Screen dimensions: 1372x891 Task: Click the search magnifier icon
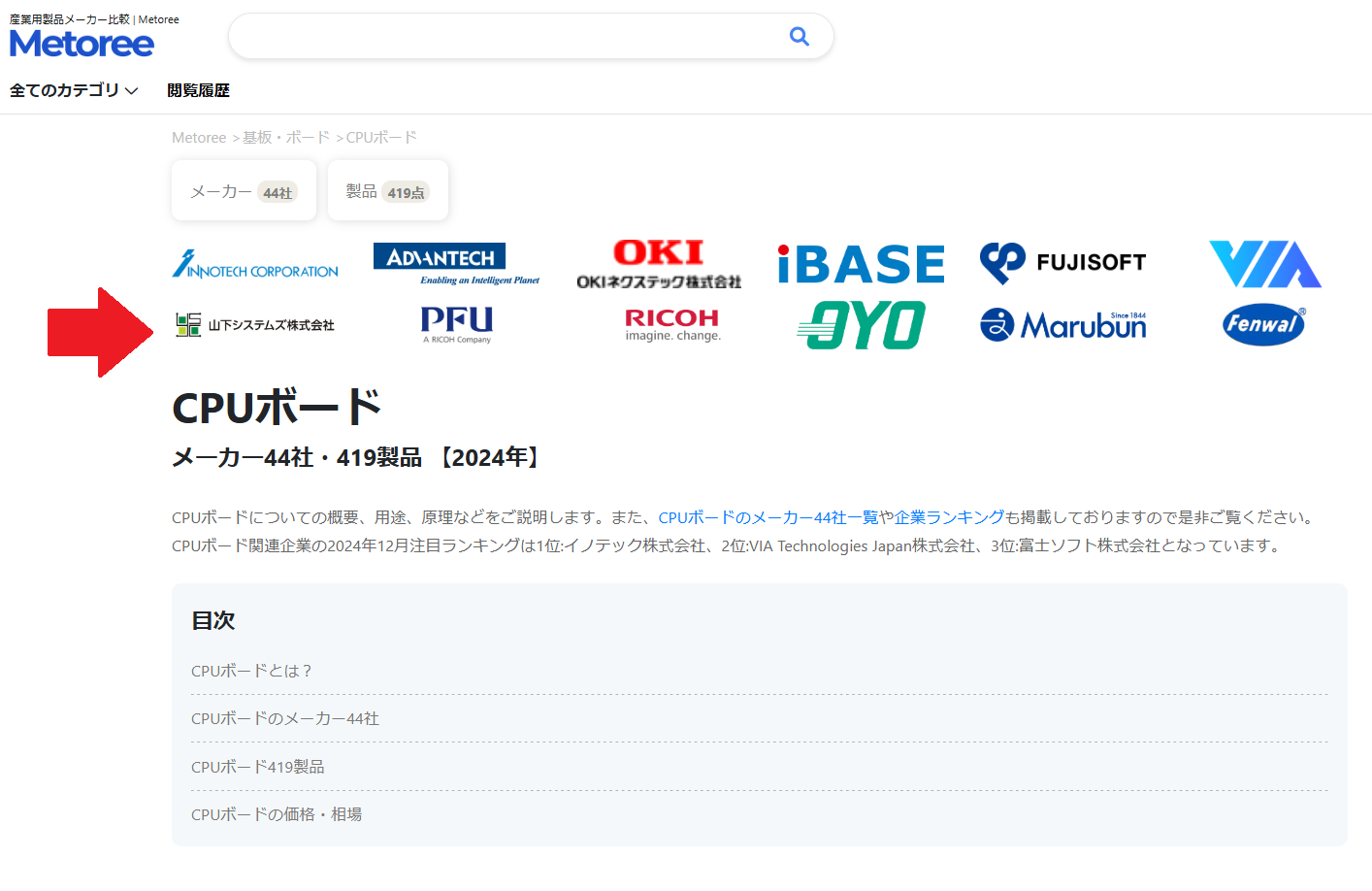[x=800, y=36]
